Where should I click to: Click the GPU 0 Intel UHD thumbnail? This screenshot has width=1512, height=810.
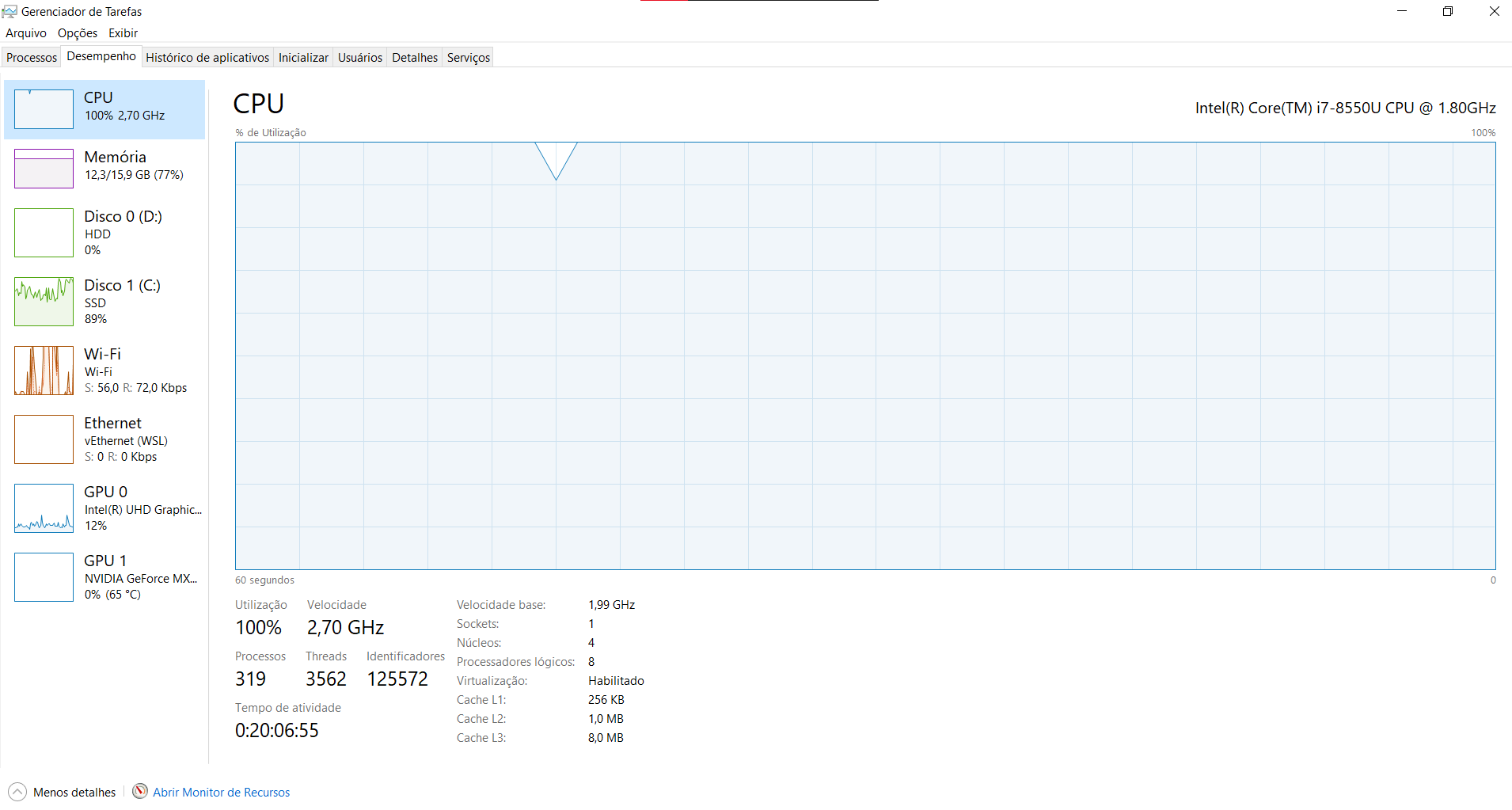point(44,508)
